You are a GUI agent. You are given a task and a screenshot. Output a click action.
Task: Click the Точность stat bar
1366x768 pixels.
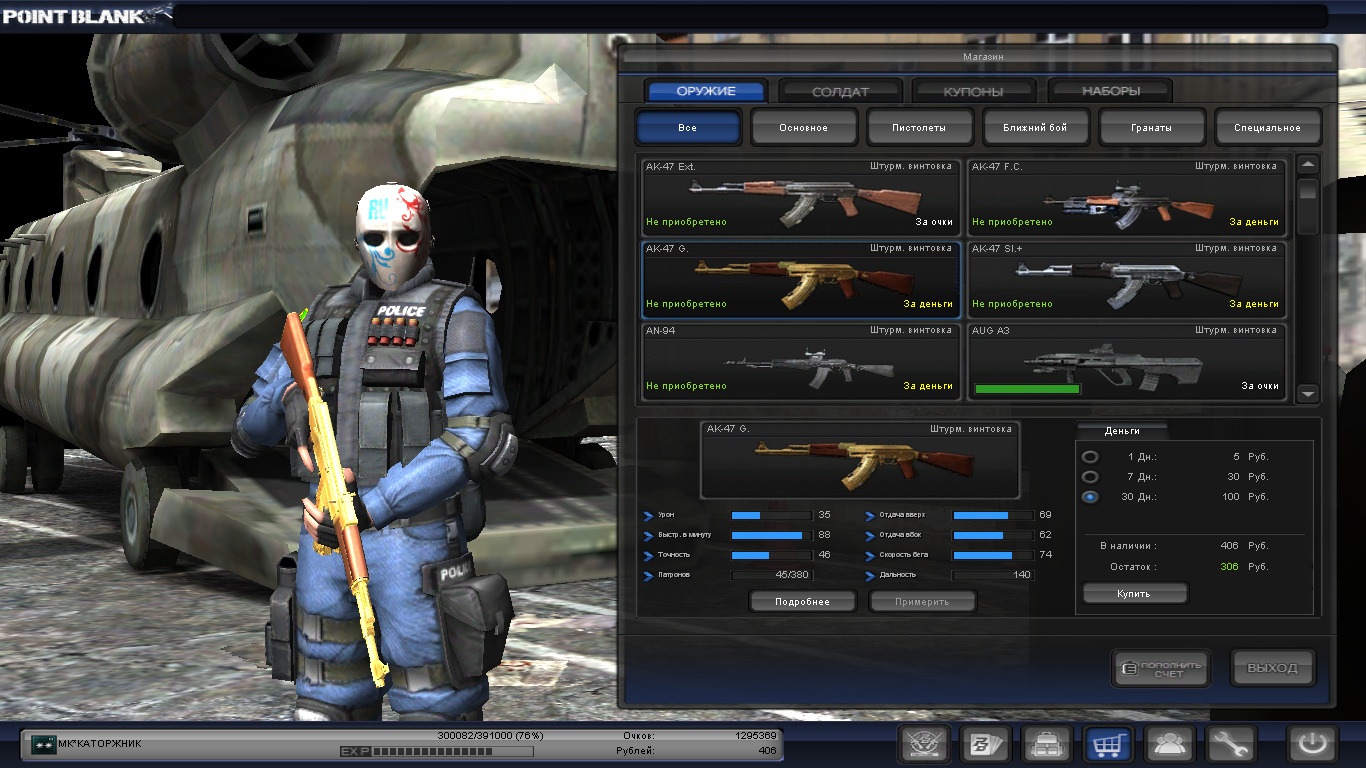coord(771,555)
